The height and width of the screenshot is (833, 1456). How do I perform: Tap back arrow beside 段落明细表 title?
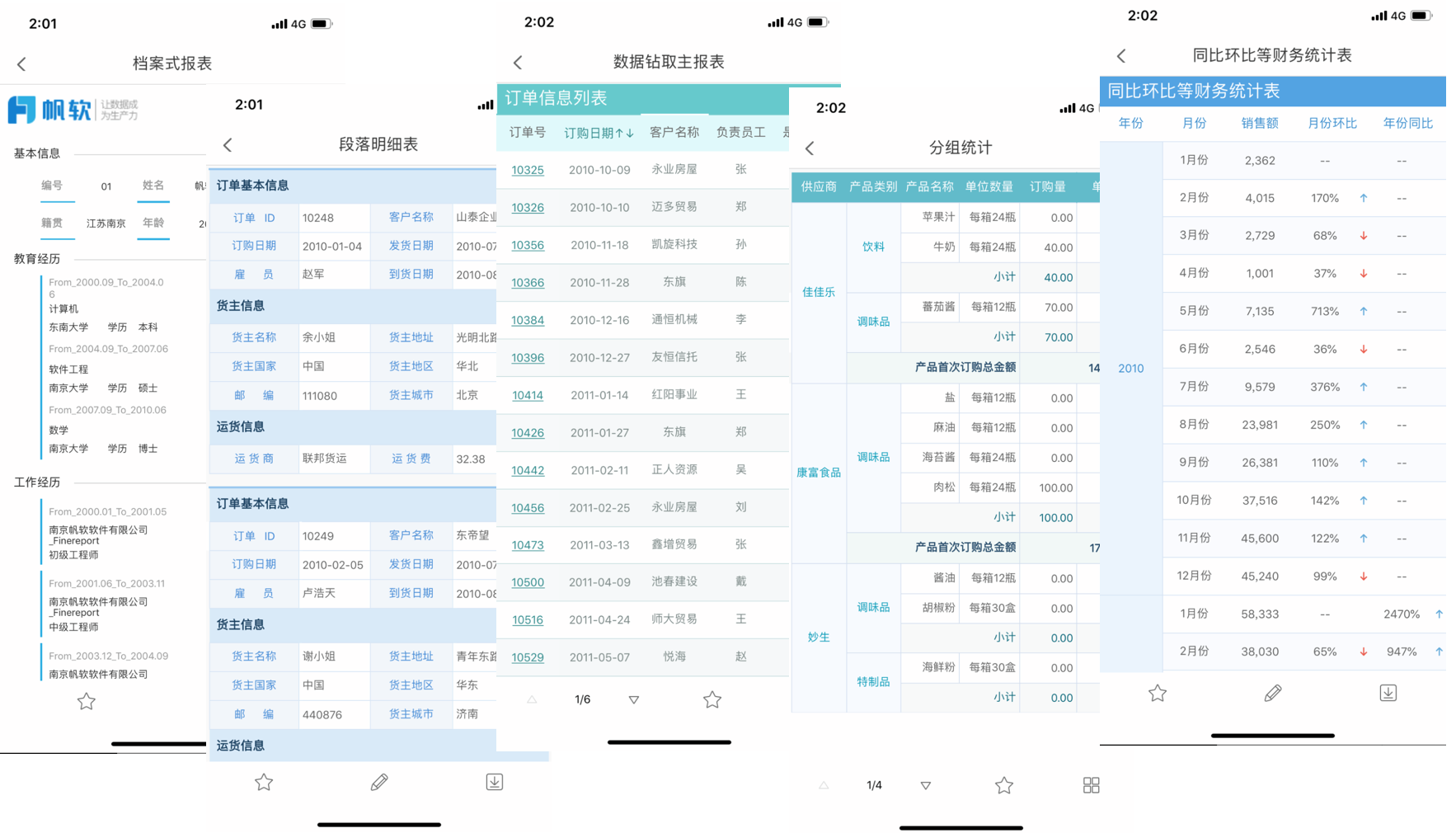[x=228, y=144]
